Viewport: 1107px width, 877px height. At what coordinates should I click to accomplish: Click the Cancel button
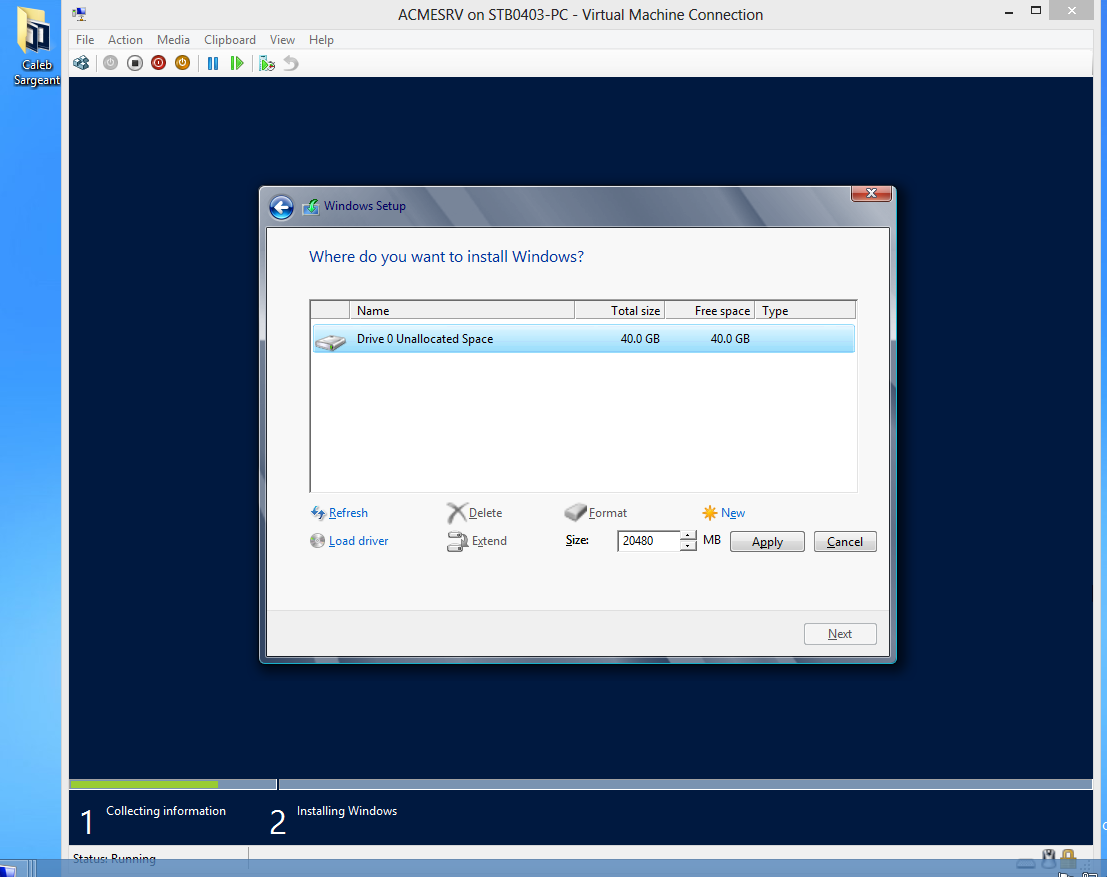(844, 542)
